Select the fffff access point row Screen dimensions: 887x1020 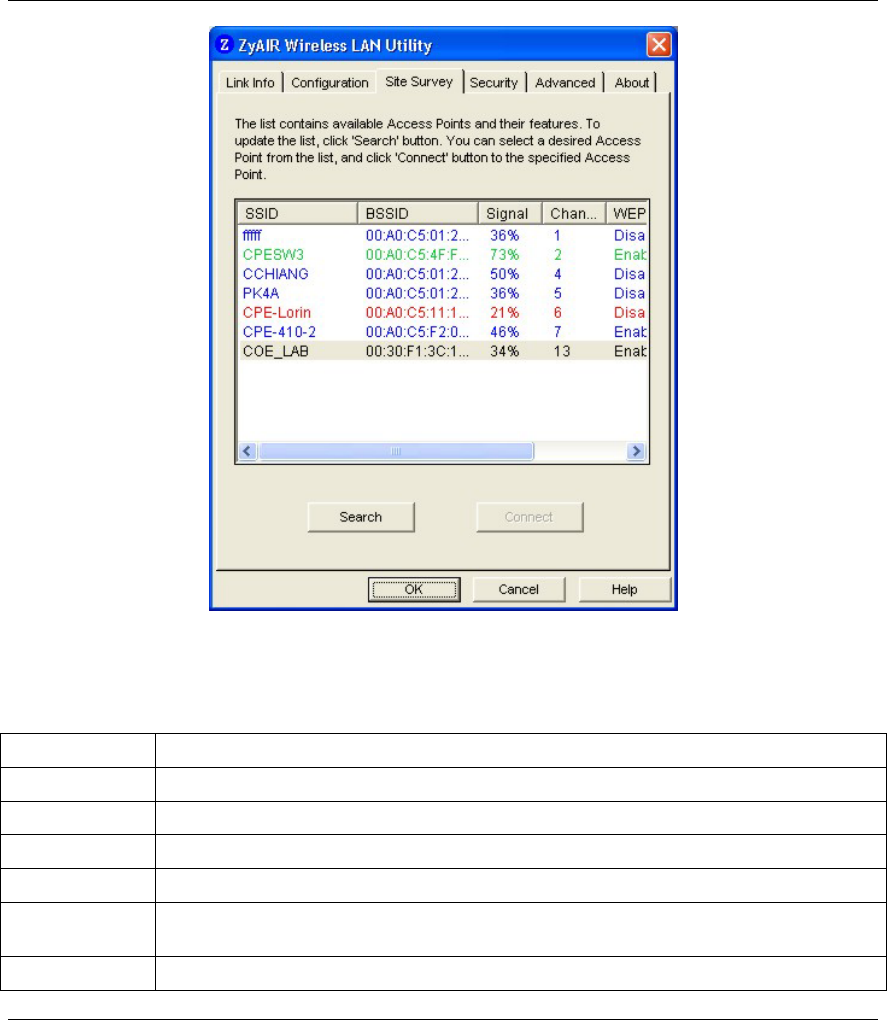coord(444,235)
